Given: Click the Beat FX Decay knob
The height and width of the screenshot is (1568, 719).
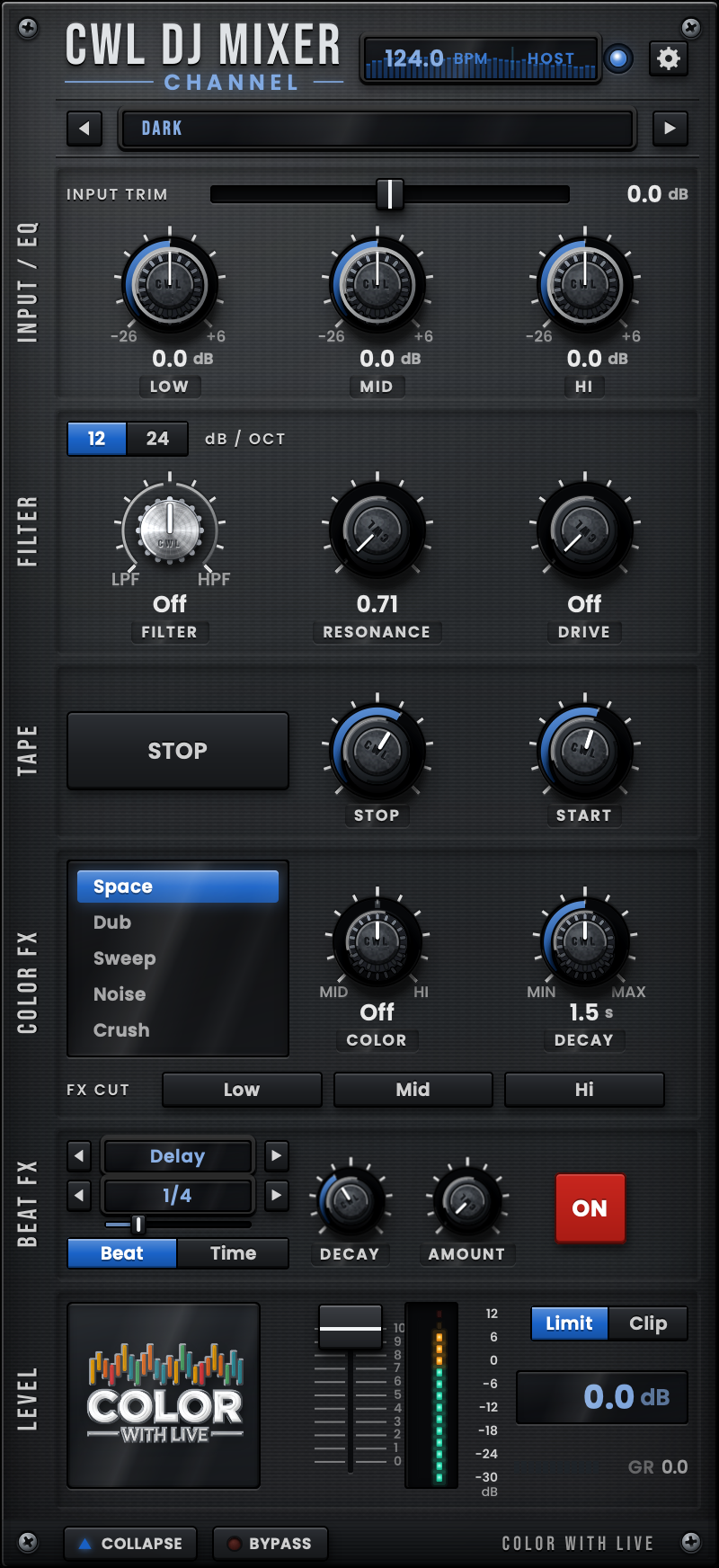Looking at the screenshot, I should (x=350, y=1200).
